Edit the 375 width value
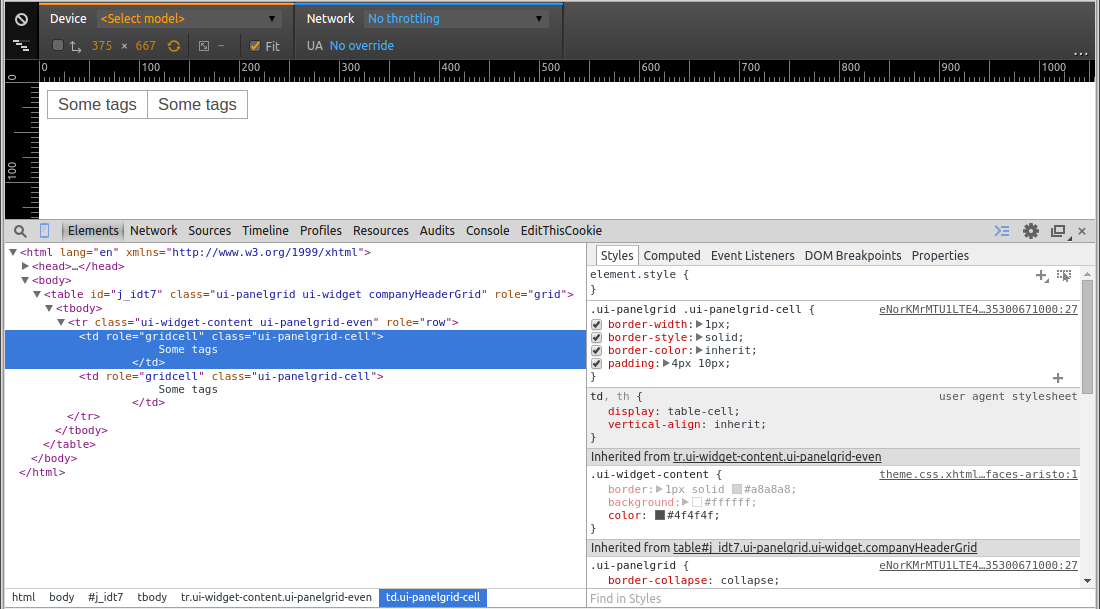 pos(102,46)
